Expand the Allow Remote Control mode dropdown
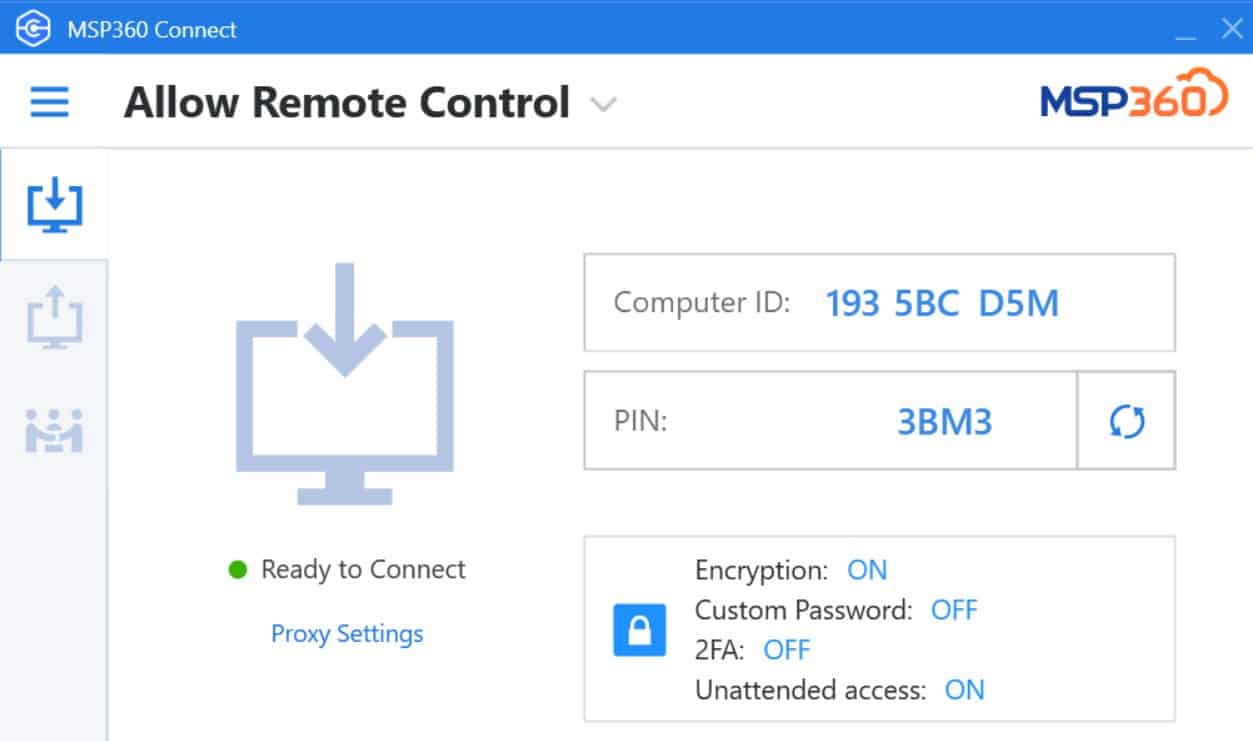Viewport: 1253px width, 741px height. pos(603,103)
